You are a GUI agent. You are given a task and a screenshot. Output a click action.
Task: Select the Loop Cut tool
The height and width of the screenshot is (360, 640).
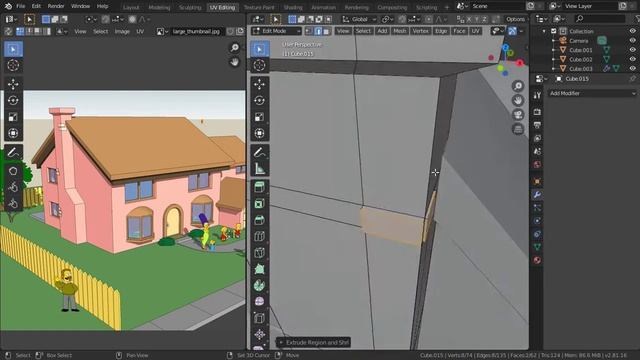[259, 236]
